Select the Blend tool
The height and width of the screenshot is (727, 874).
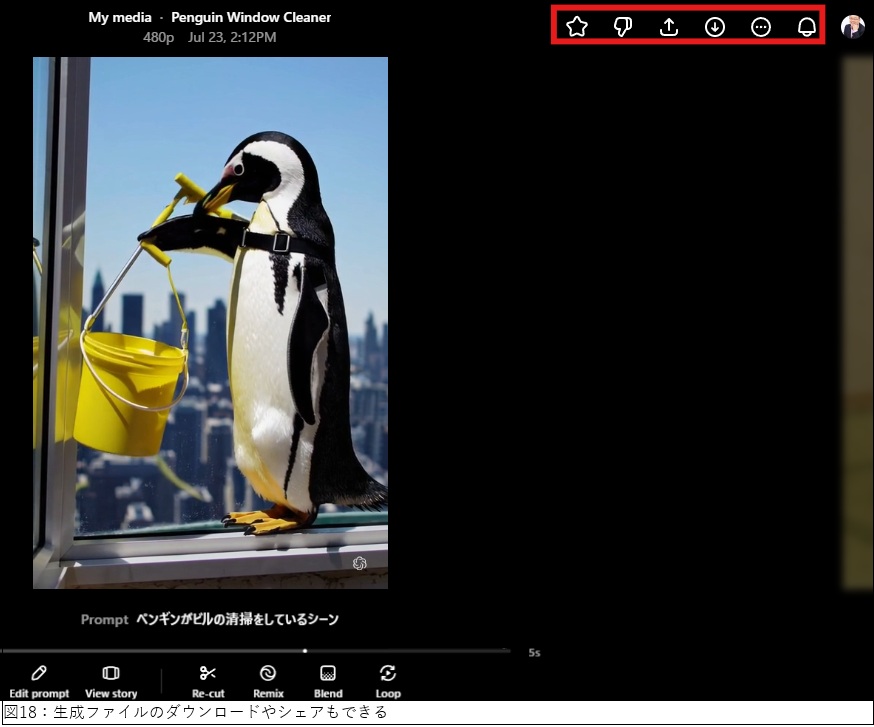coord(328,680)
